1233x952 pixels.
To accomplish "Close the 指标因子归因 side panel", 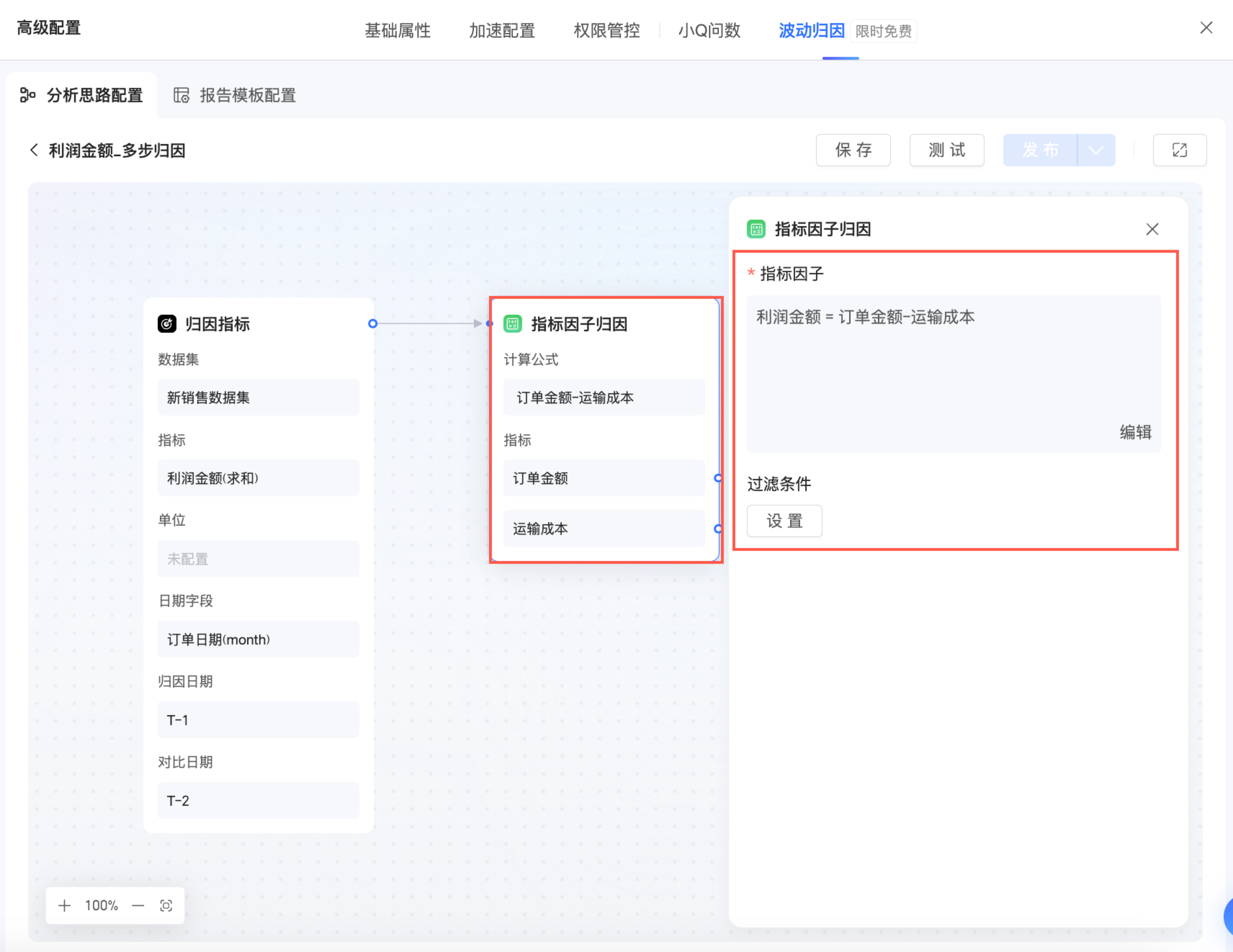I will click(1152, 229).
